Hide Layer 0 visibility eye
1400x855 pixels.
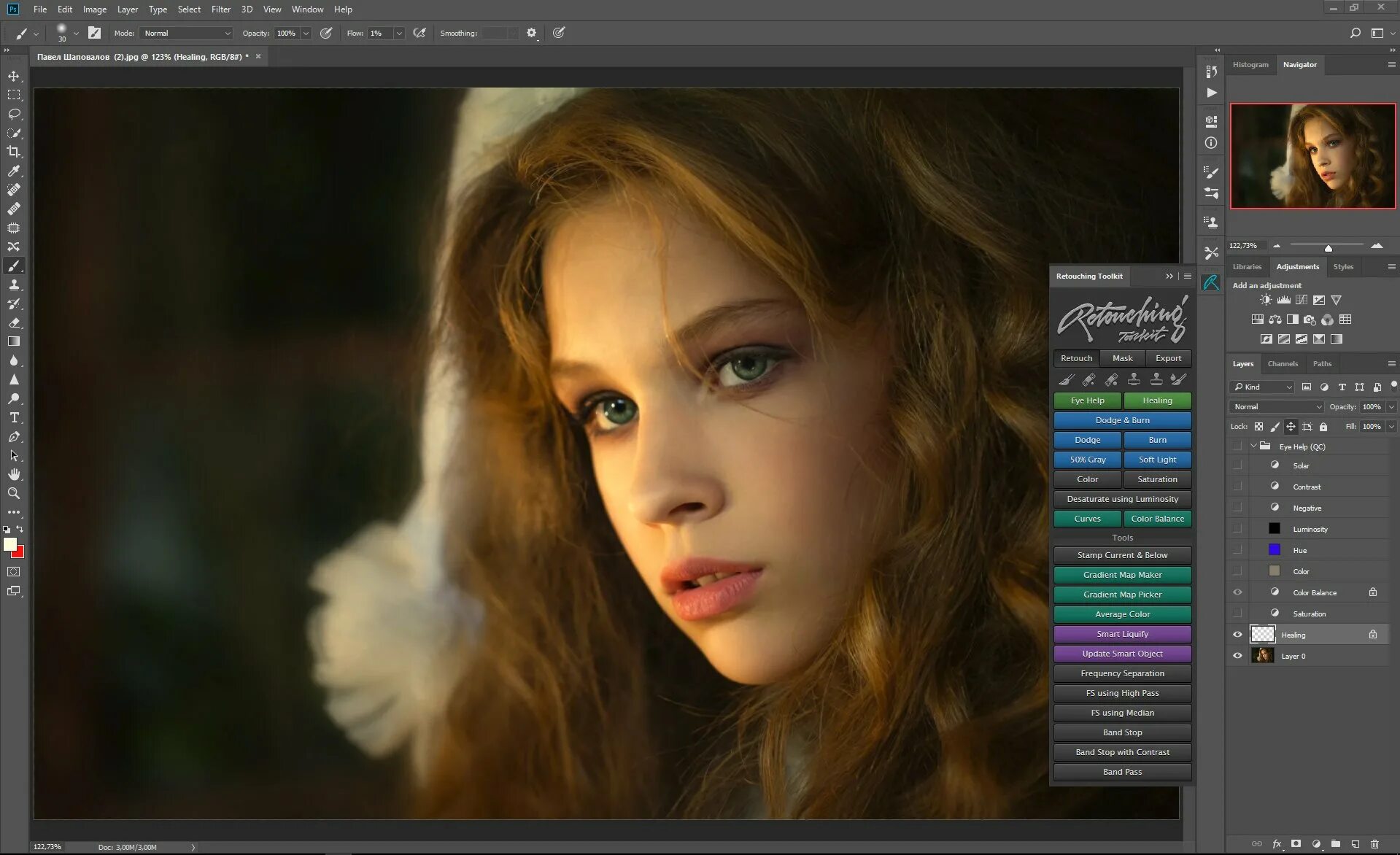coord(1237,656)
